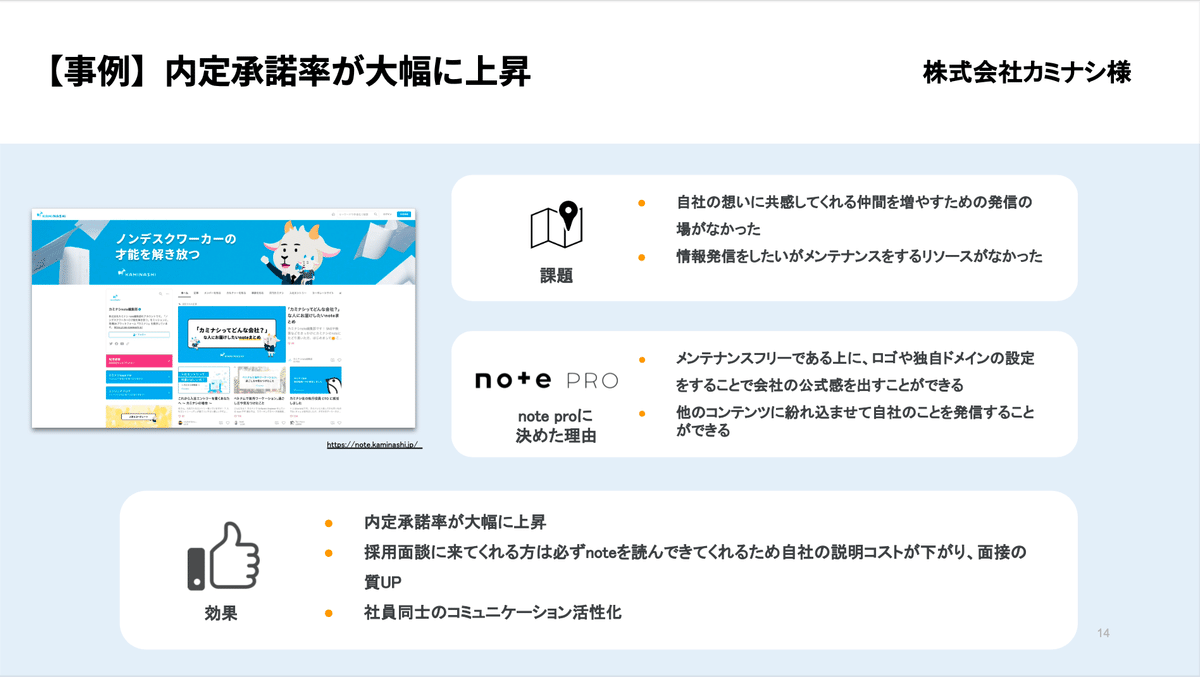Image resolution: width=1200 pixels, height=677 pixels.
Task: Switch to the 記事 tab
Action: (195, 291)
